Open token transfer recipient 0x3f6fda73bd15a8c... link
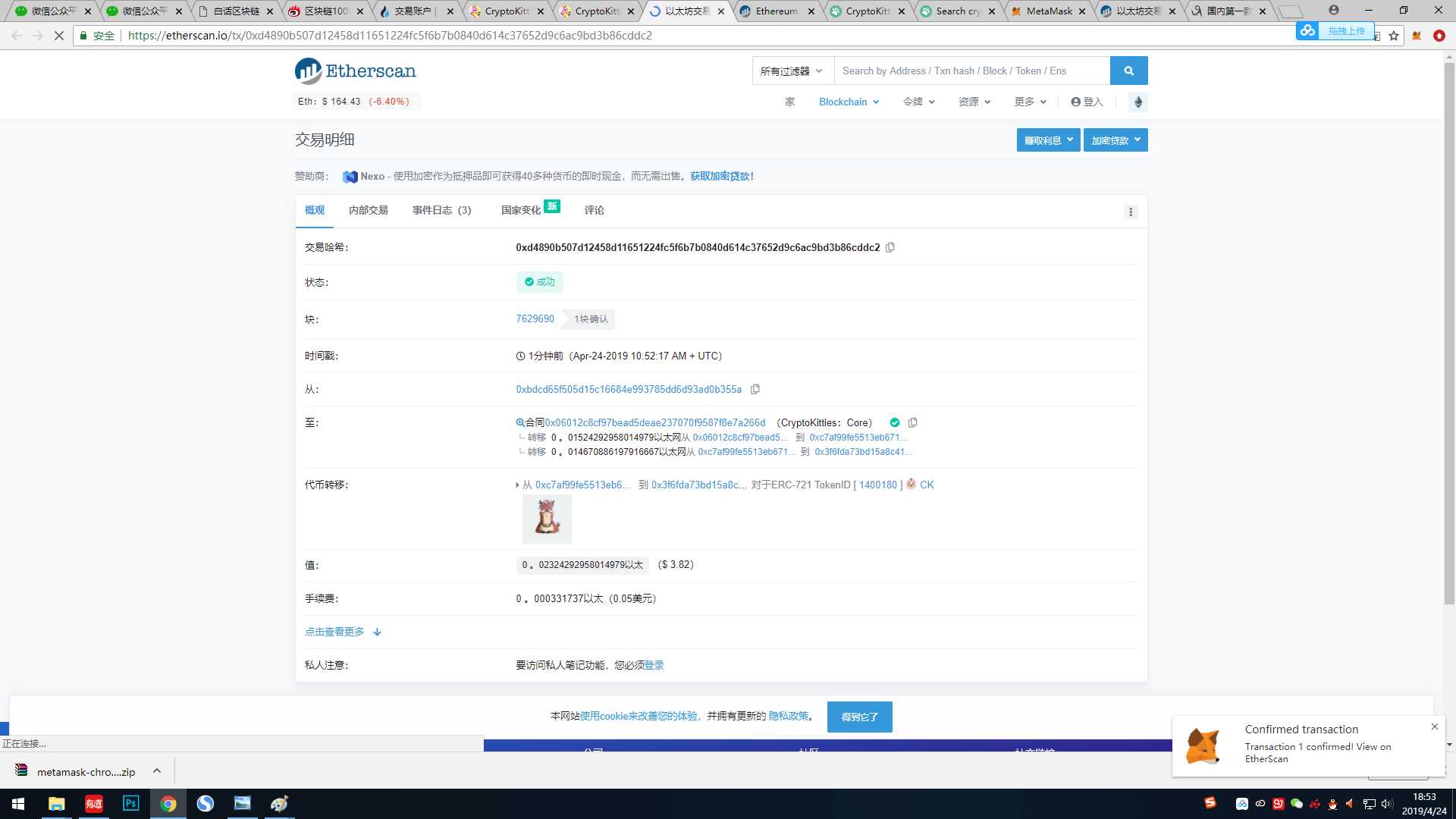The width and height of the screenshot is (1456, 819). (699, 485)
